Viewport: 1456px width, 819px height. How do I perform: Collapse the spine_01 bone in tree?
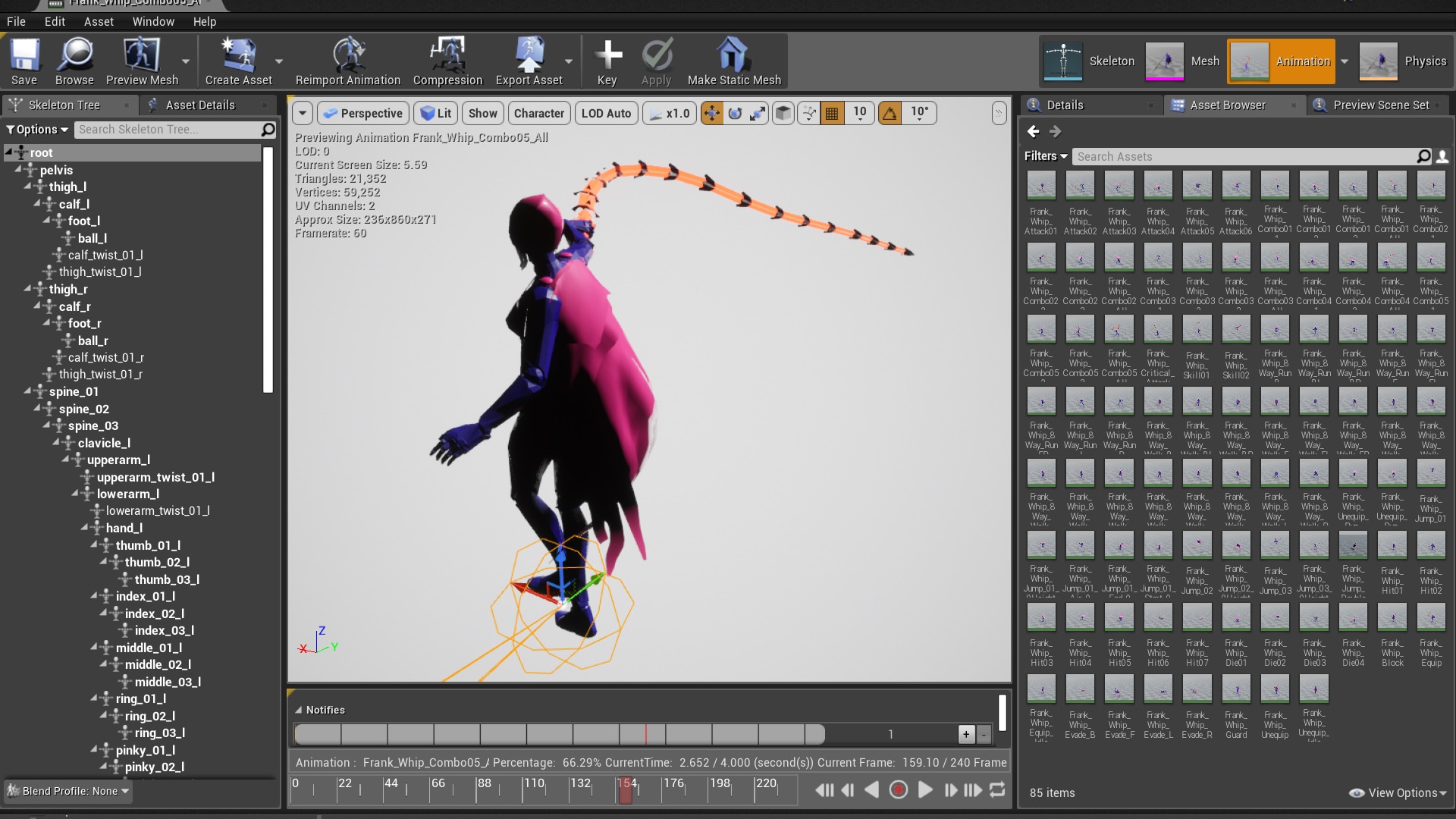28,392
